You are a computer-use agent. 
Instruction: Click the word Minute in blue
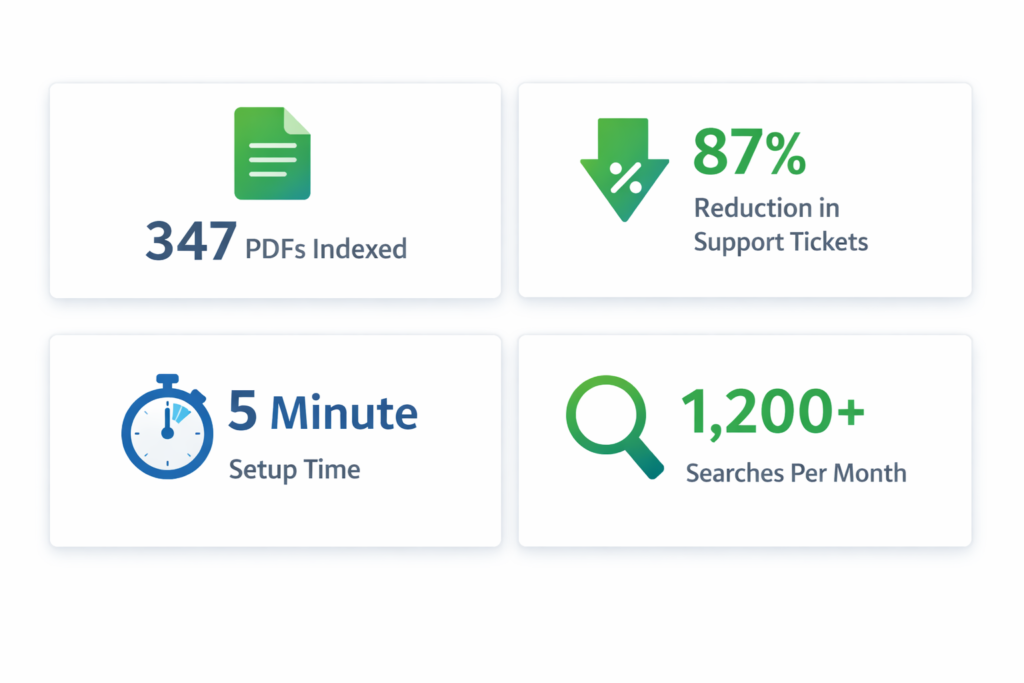(x=344, y=412)
